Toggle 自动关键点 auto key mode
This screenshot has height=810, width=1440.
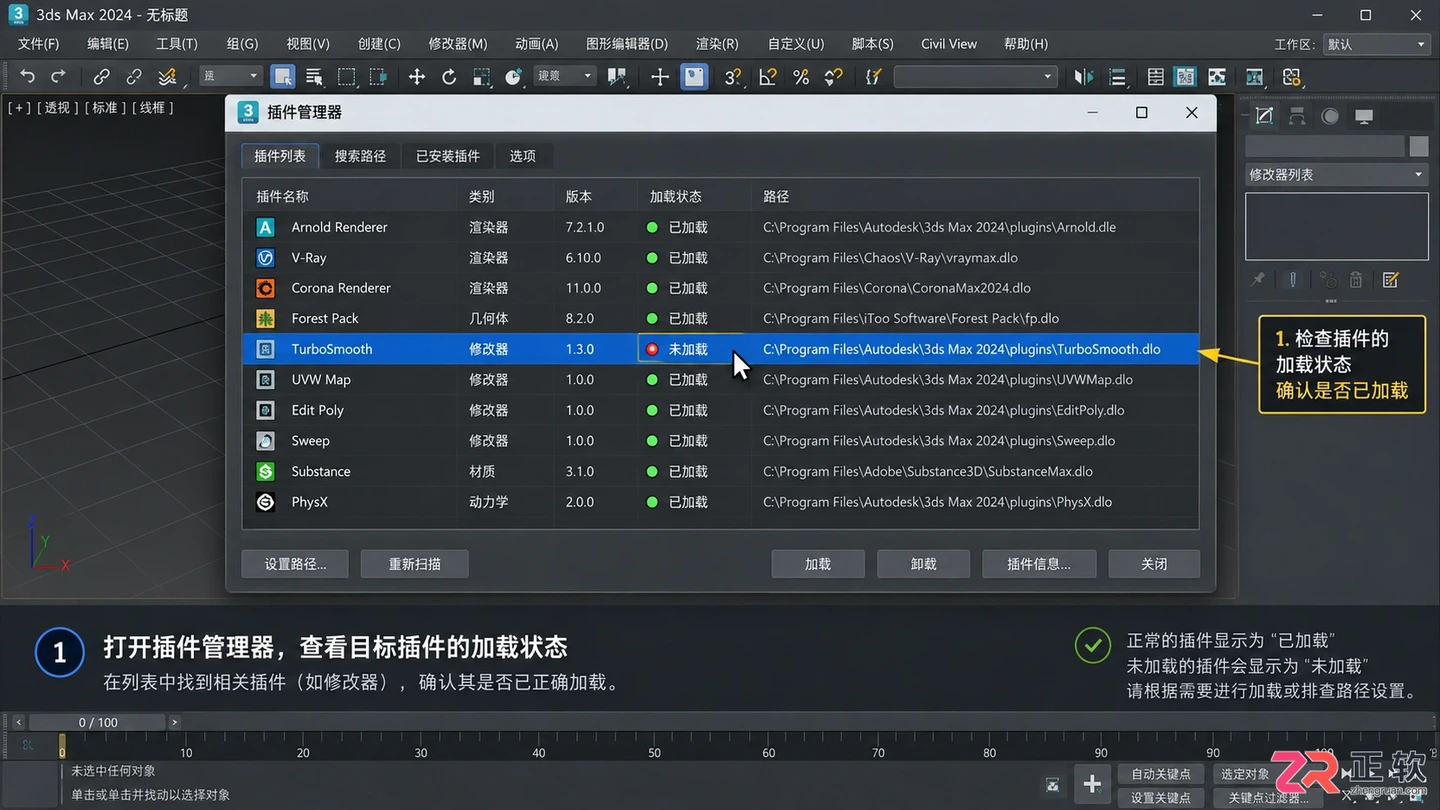pyautogui.click(x=1161, y=774)
